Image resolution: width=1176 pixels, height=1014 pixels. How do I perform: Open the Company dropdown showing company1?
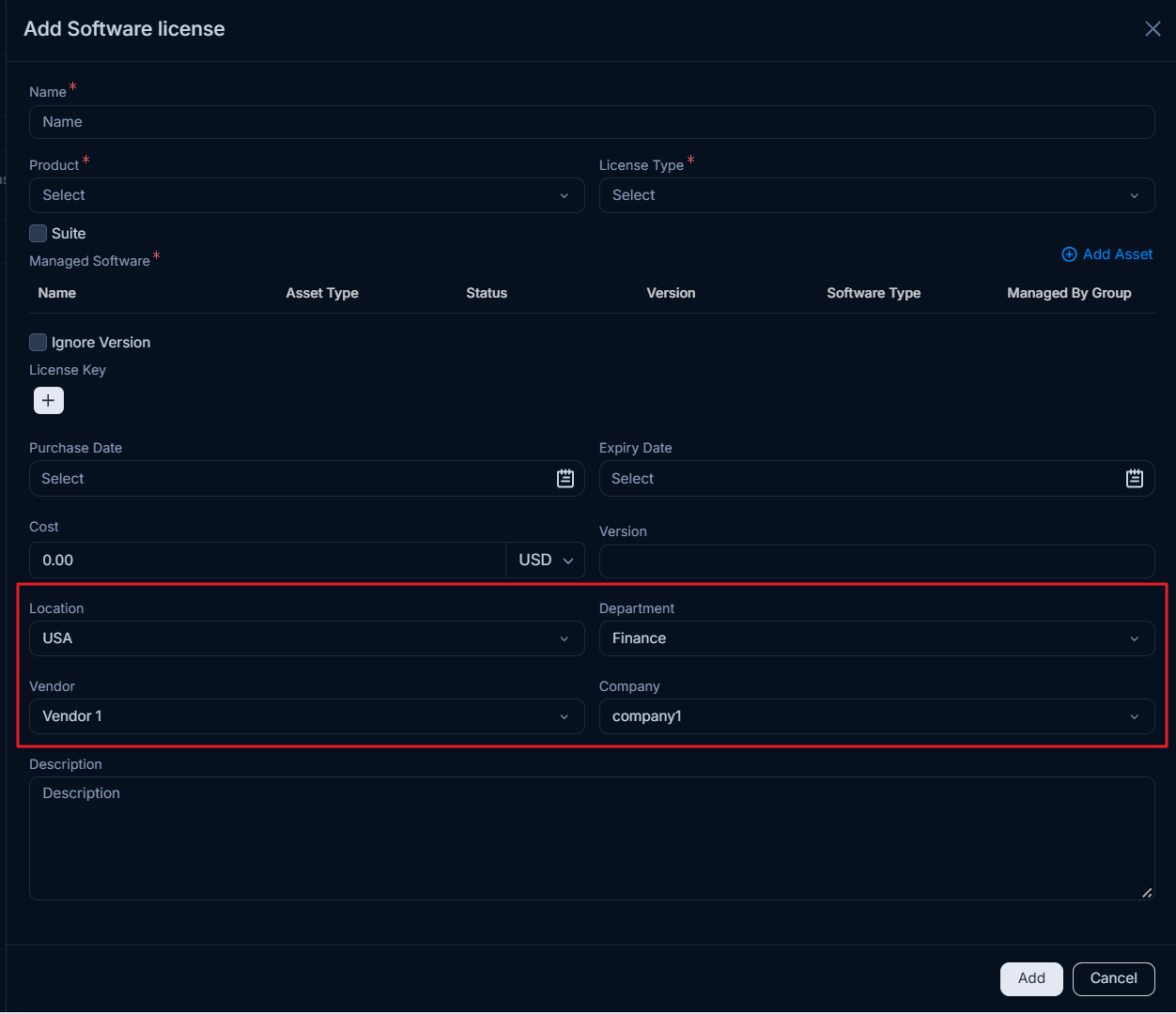877,716
